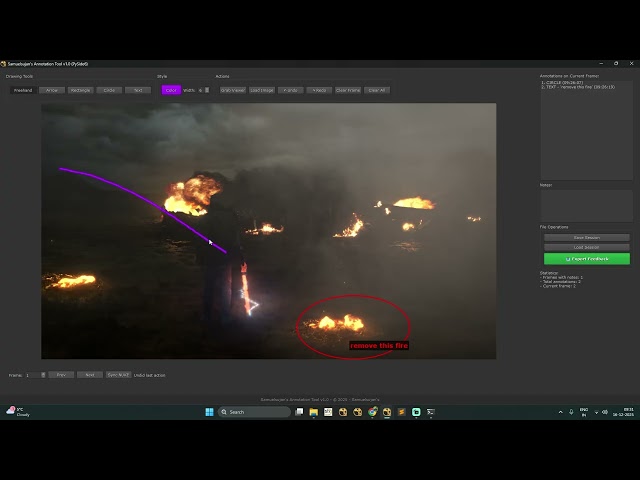Screen dimensions: 640x480
Task: Open Task View from the taskbar
Action: [299, 412]
